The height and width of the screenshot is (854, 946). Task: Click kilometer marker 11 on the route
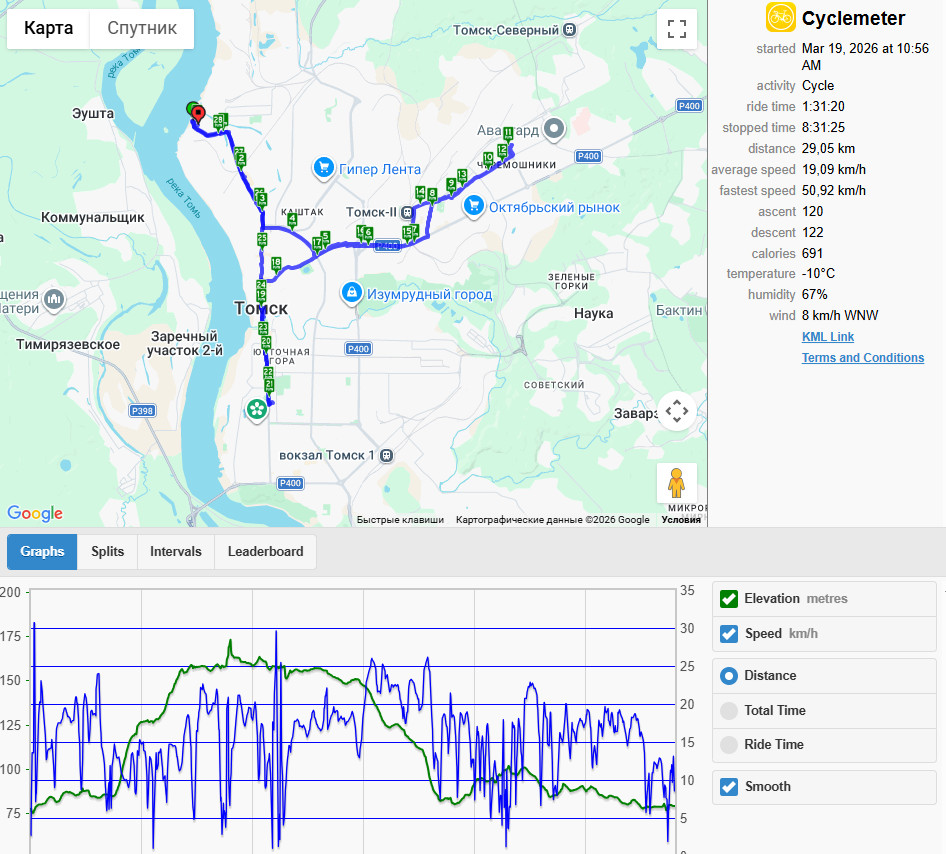pos(508,133)
